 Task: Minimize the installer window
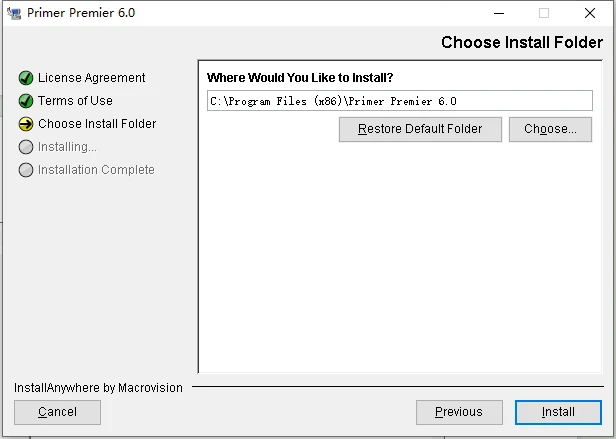(498, 13)
